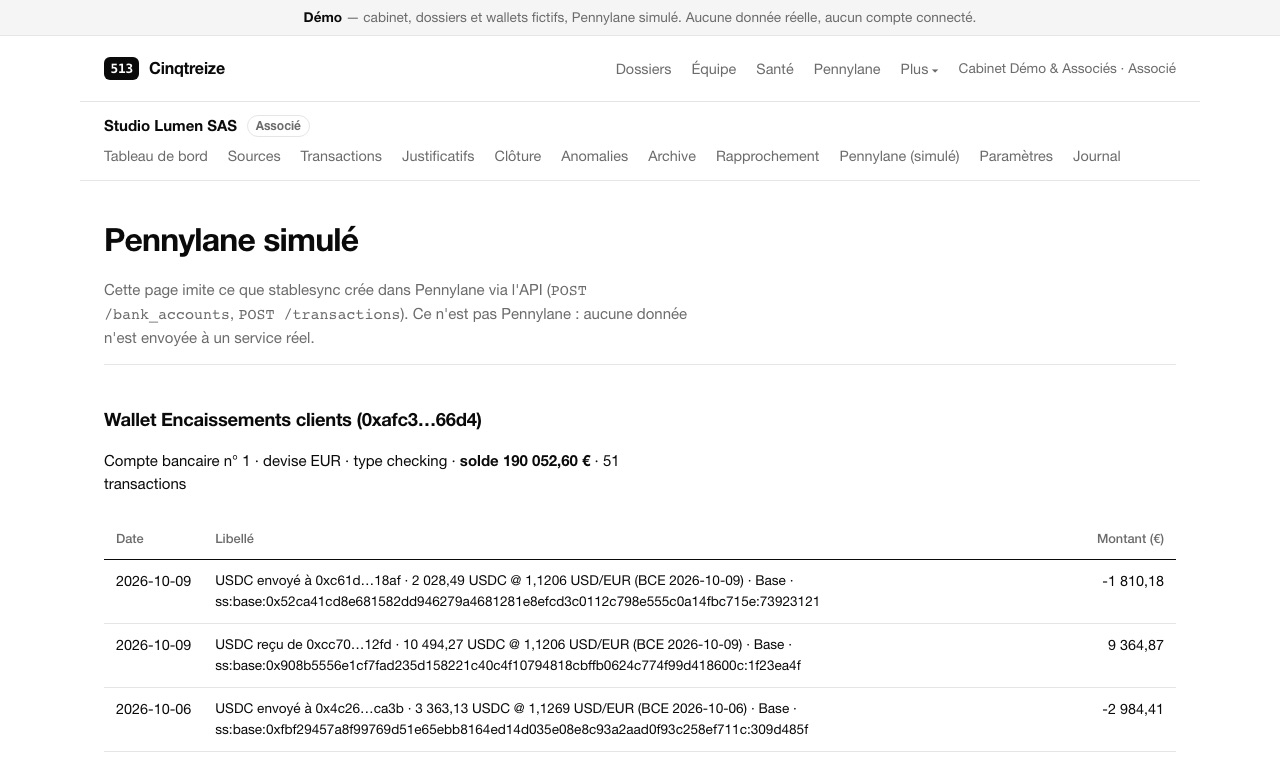
Task: Select the Justificatifs tab
Action: (x=438, y=156)
